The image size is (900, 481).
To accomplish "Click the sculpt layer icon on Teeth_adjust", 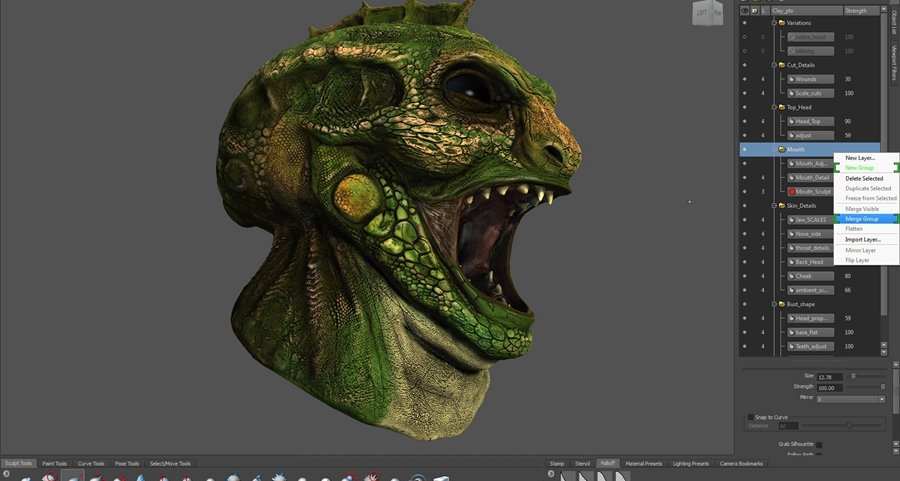I will point(792,347).
